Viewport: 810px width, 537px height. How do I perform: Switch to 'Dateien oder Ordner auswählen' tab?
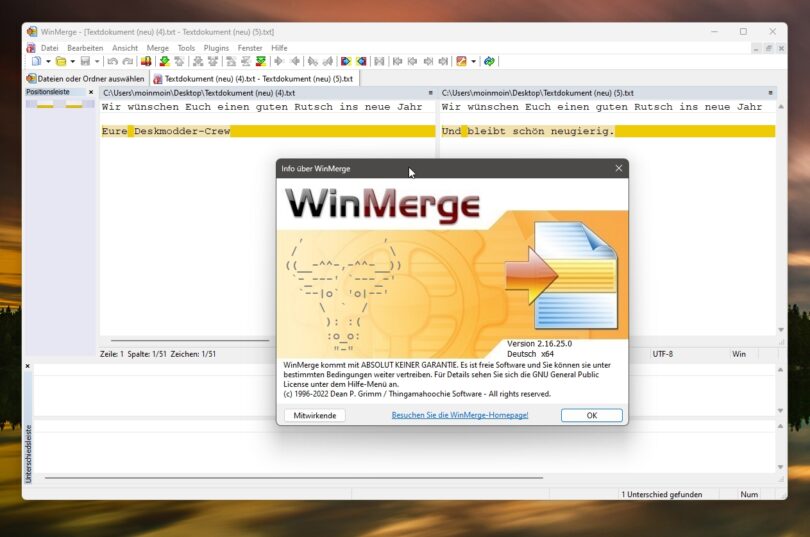[85, 78]
